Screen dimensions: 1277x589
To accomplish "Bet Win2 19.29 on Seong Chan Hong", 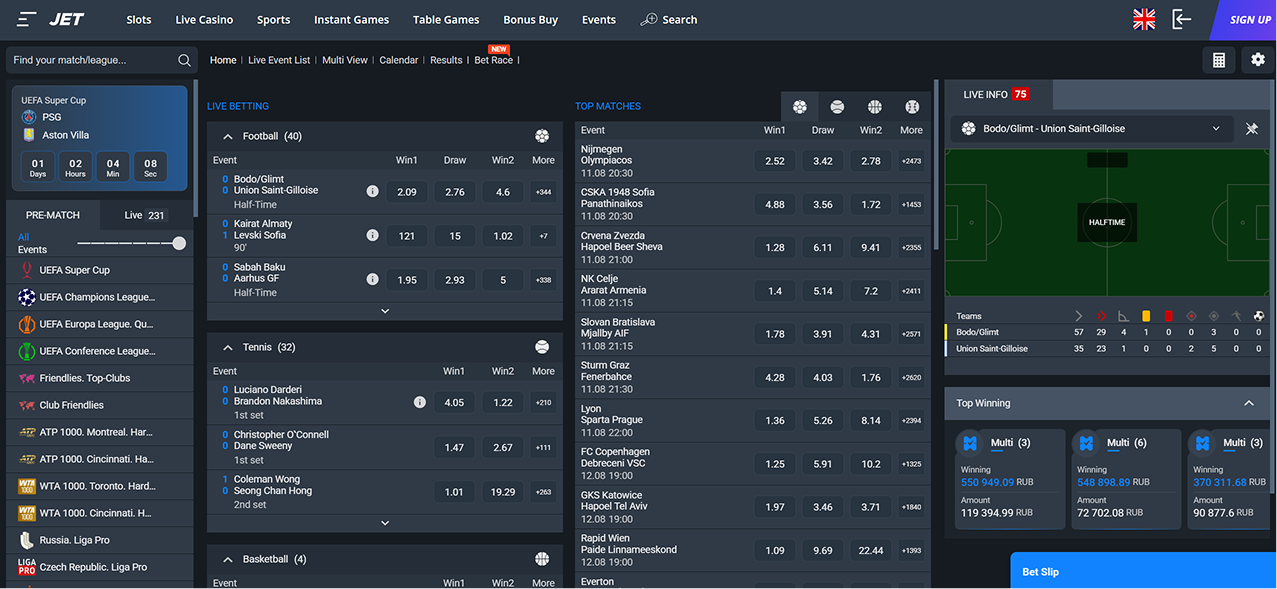I will click(503, 491).
